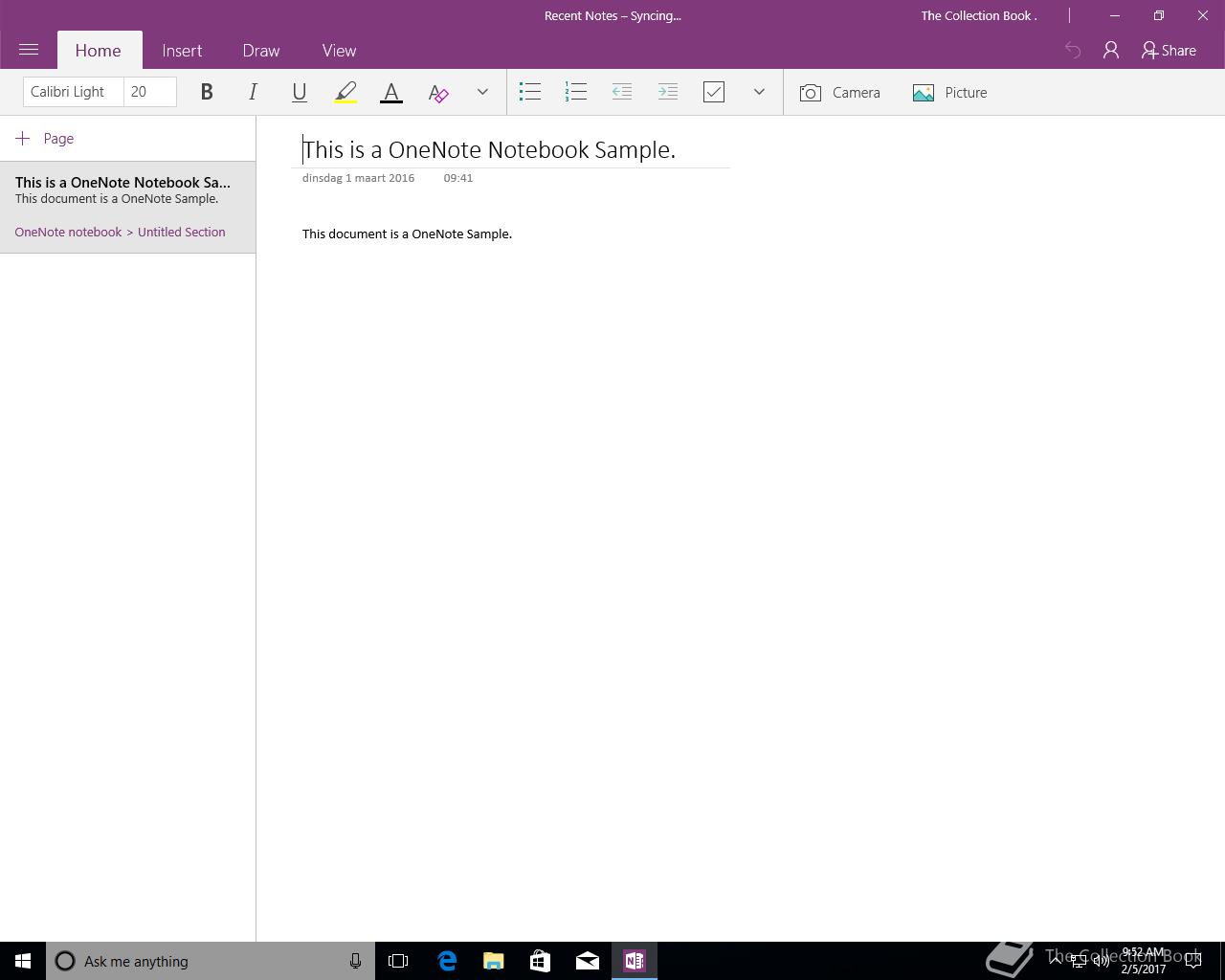Select the font size 20 box
The height and width of the screenshot is (980, 1225).
coord(150,92)
